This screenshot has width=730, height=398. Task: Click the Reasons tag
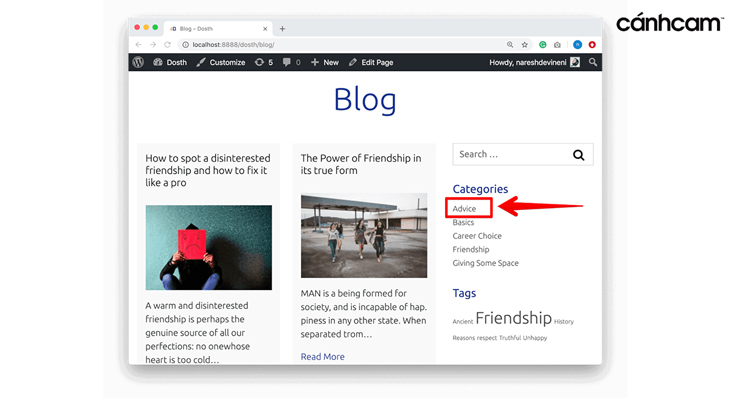463,338
